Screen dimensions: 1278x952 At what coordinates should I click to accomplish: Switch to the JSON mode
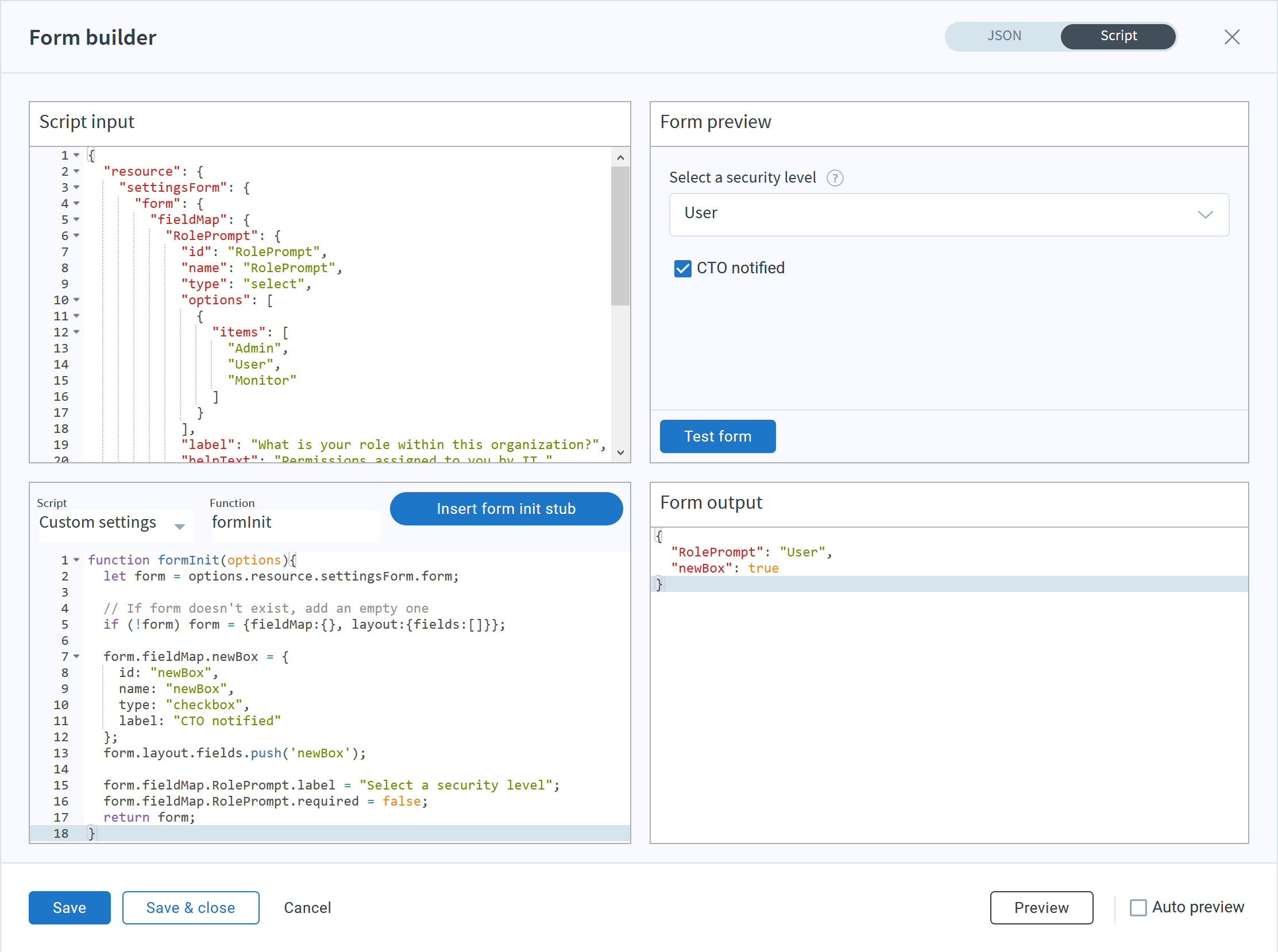(x=1003, y=36)
